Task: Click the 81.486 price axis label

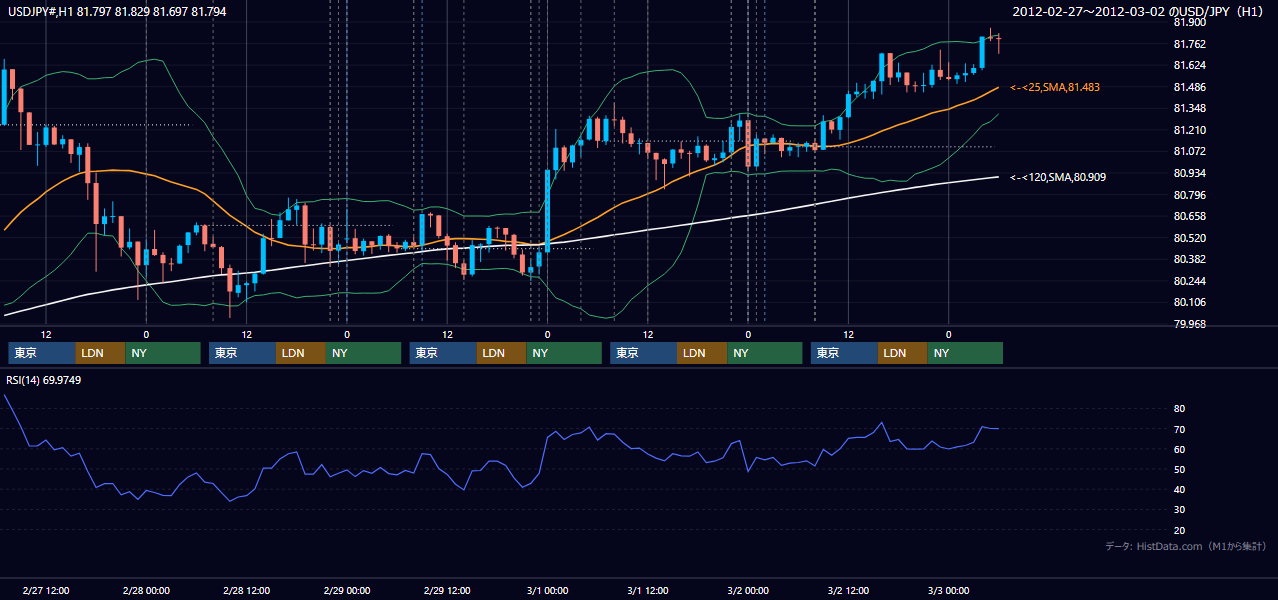Action: click(1189, 87)
